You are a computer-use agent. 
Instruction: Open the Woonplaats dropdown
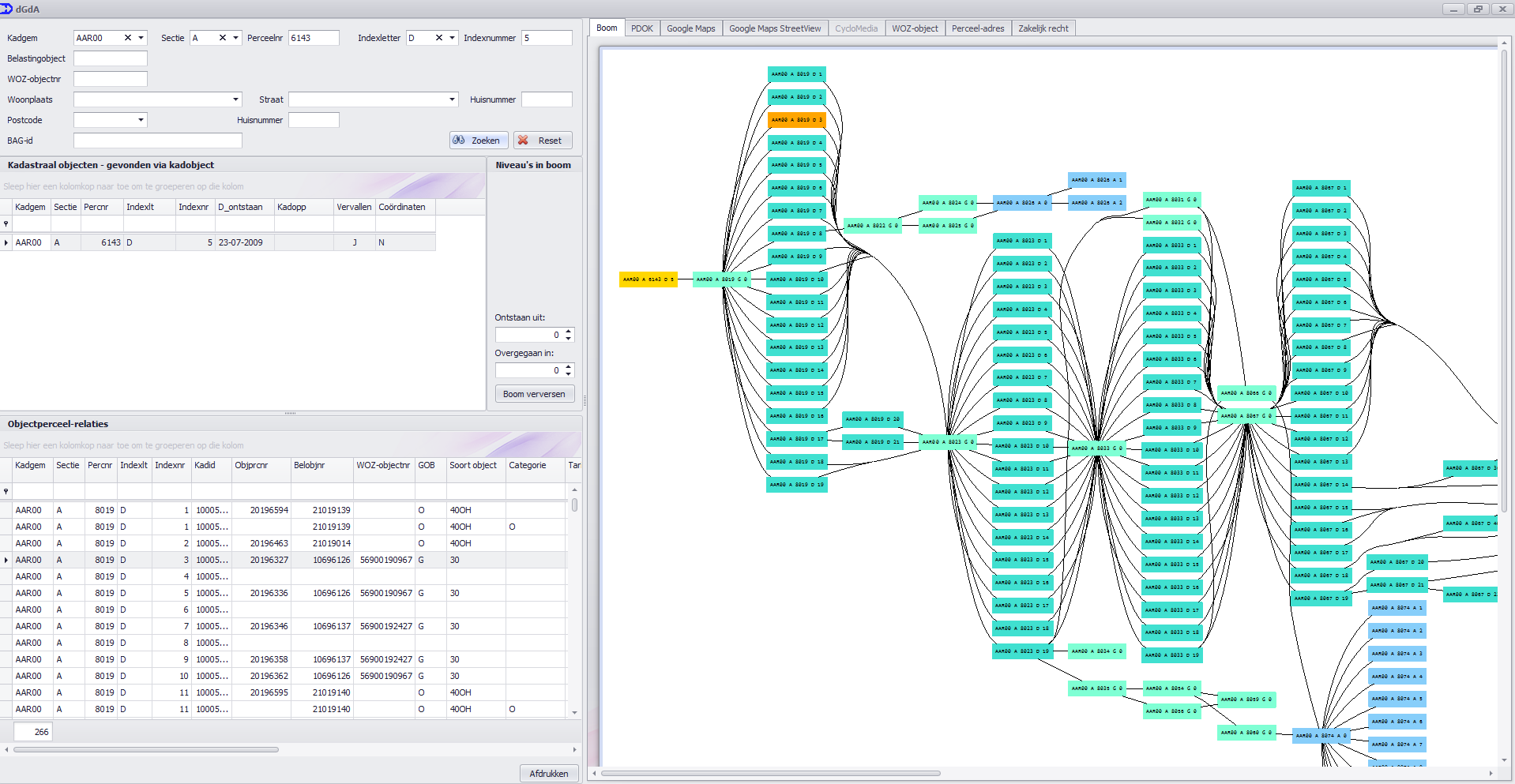click(x=235, y=99)
